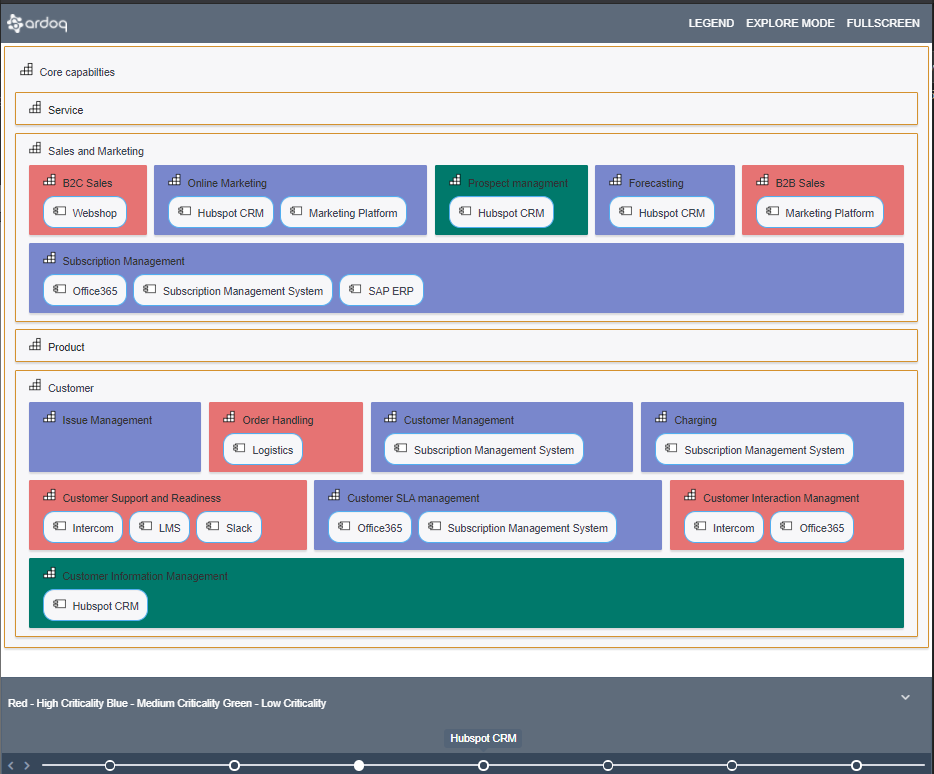Click the component icon in the SAP ERP button
The width and height of the screenshot is (934, 774).
357,290
